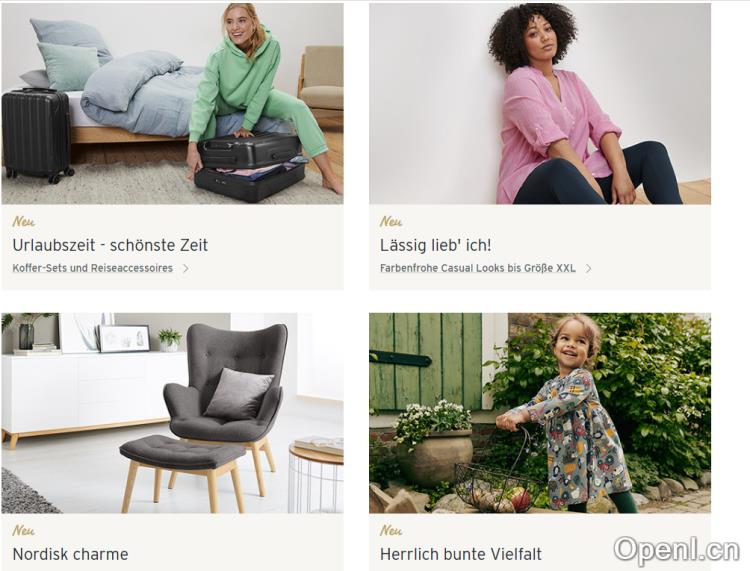Click the chevron next to Koffer-Sets und Reiseaccessoires
Image resolution: width=750 pixels, height=571 pixels.
186,269
